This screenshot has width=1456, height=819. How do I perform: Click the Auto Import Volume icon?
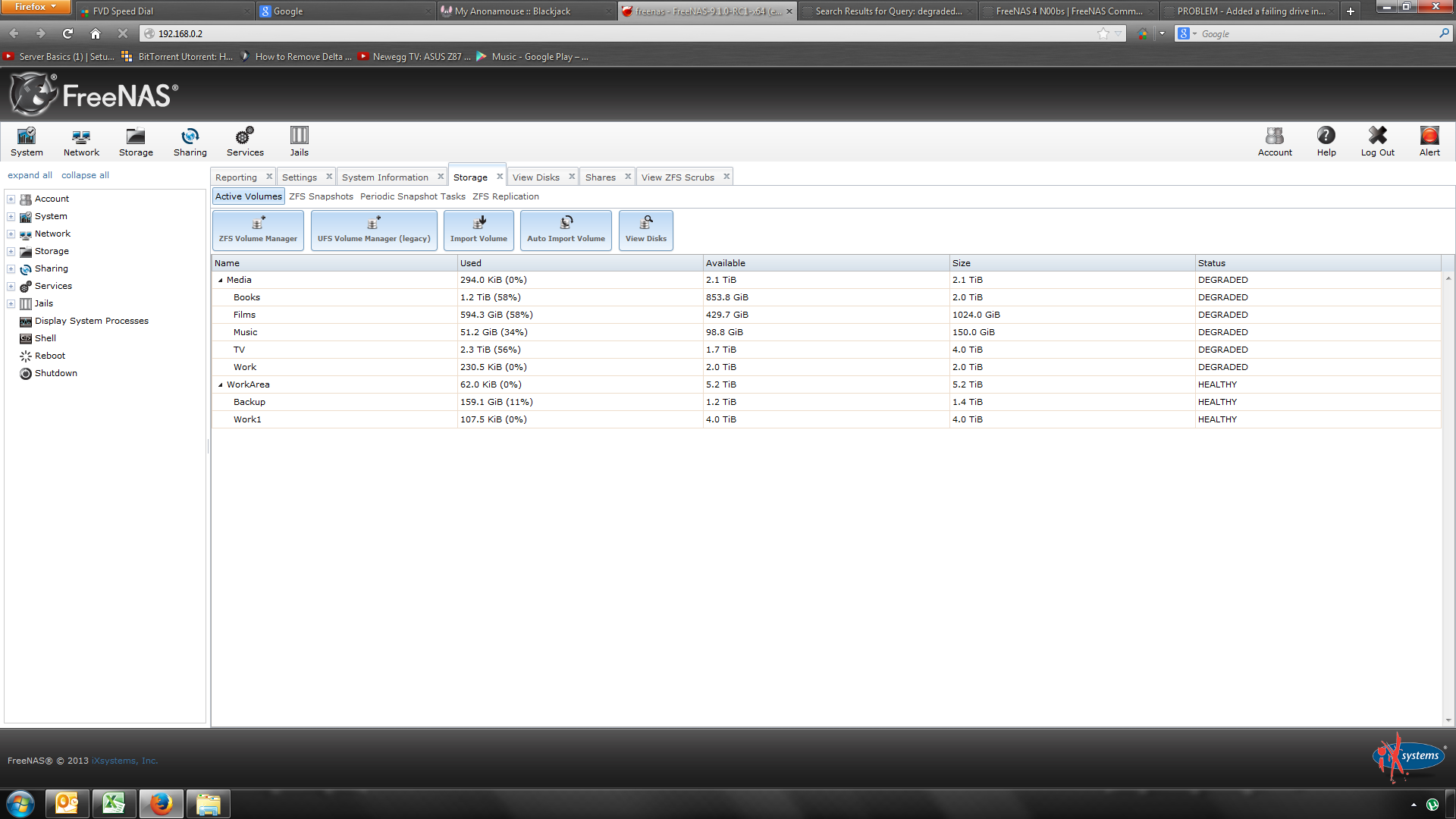566,222
